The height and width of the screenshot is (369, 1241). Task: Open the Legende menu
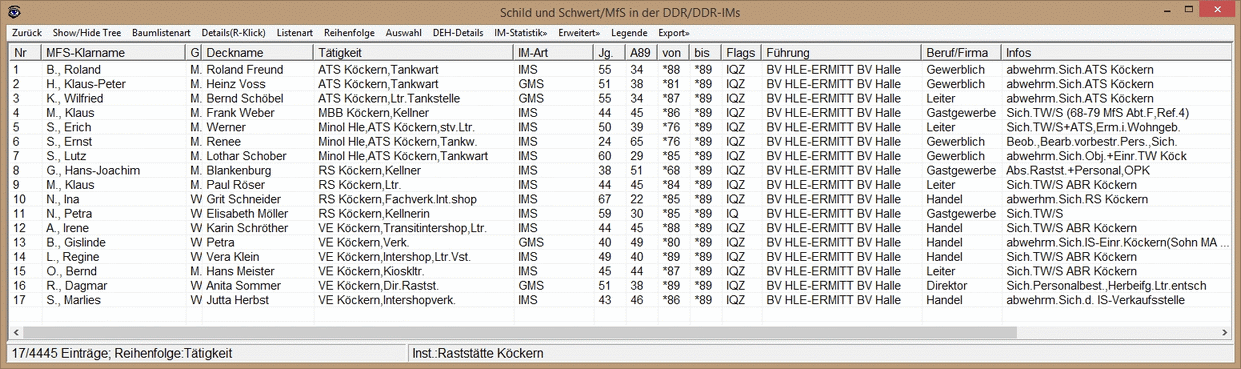click(629, 33)
